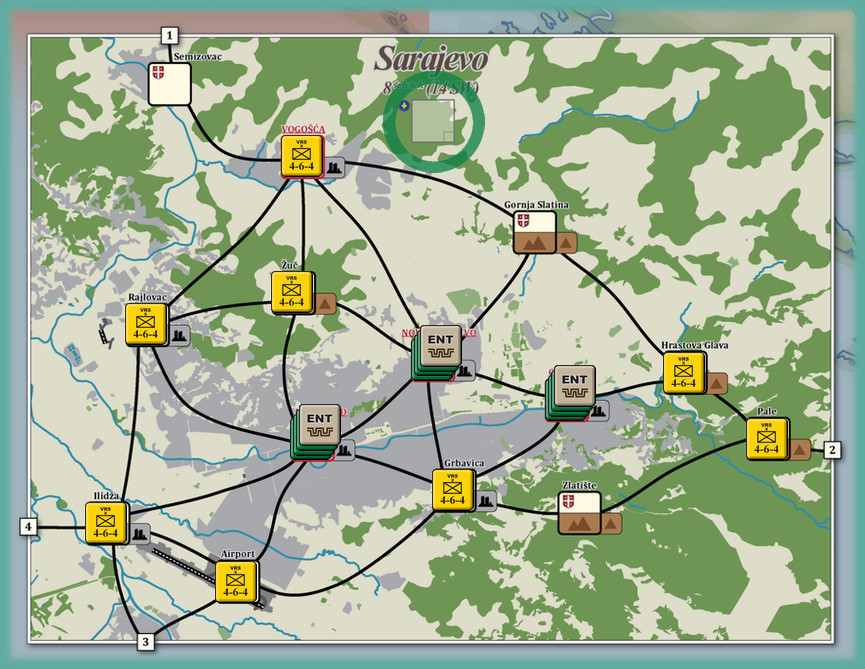Screen dimensions: 865x669
Task: Click the Hrastova Glava label
Action: pos(695,345)
